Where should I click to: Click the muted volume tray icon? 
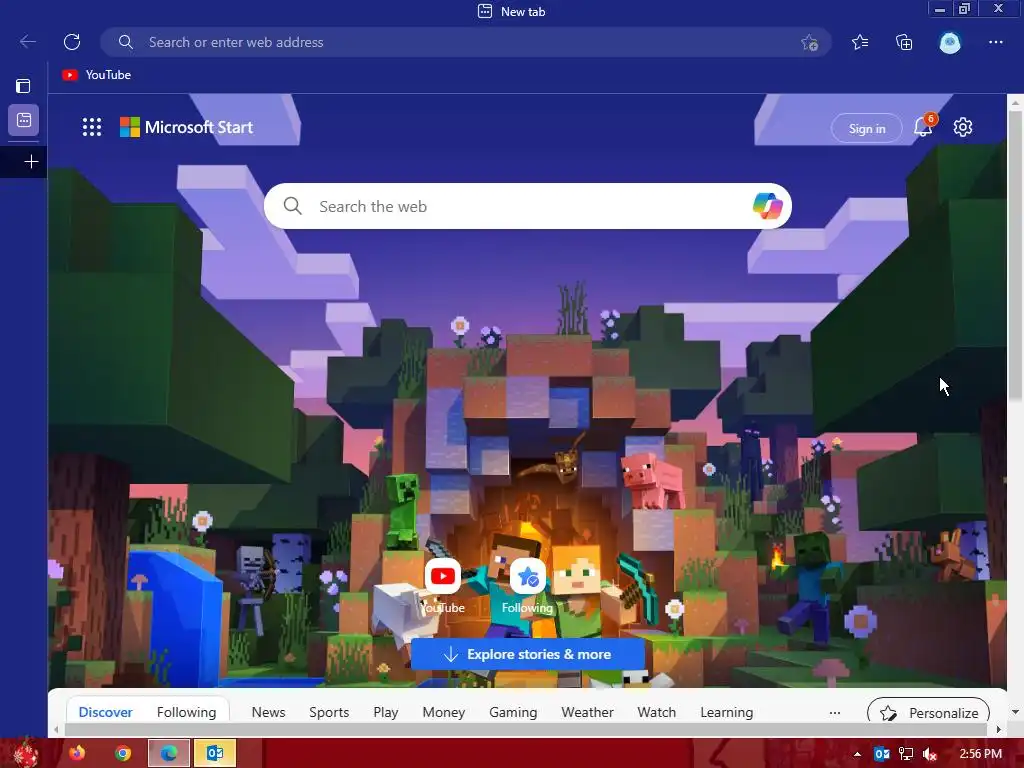(x=930, y=754)
